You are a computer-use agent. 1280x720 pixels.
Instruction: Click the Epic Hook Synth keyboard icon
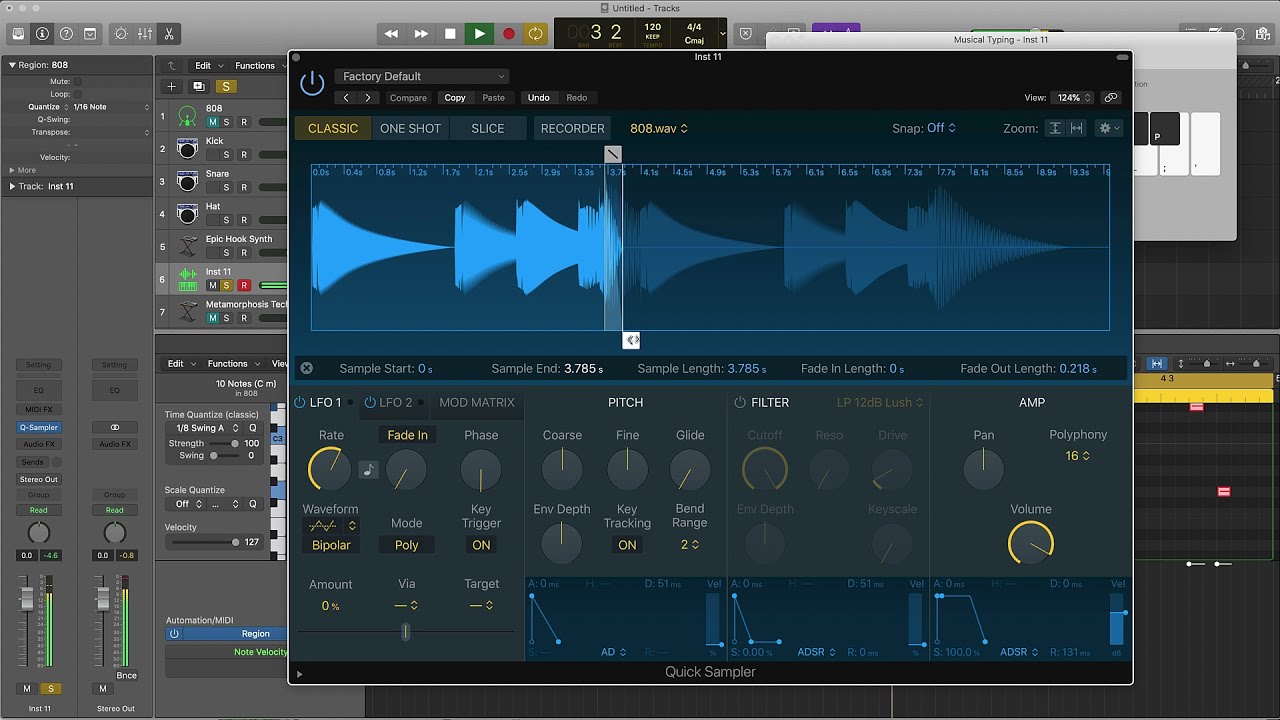pos(187,246)
